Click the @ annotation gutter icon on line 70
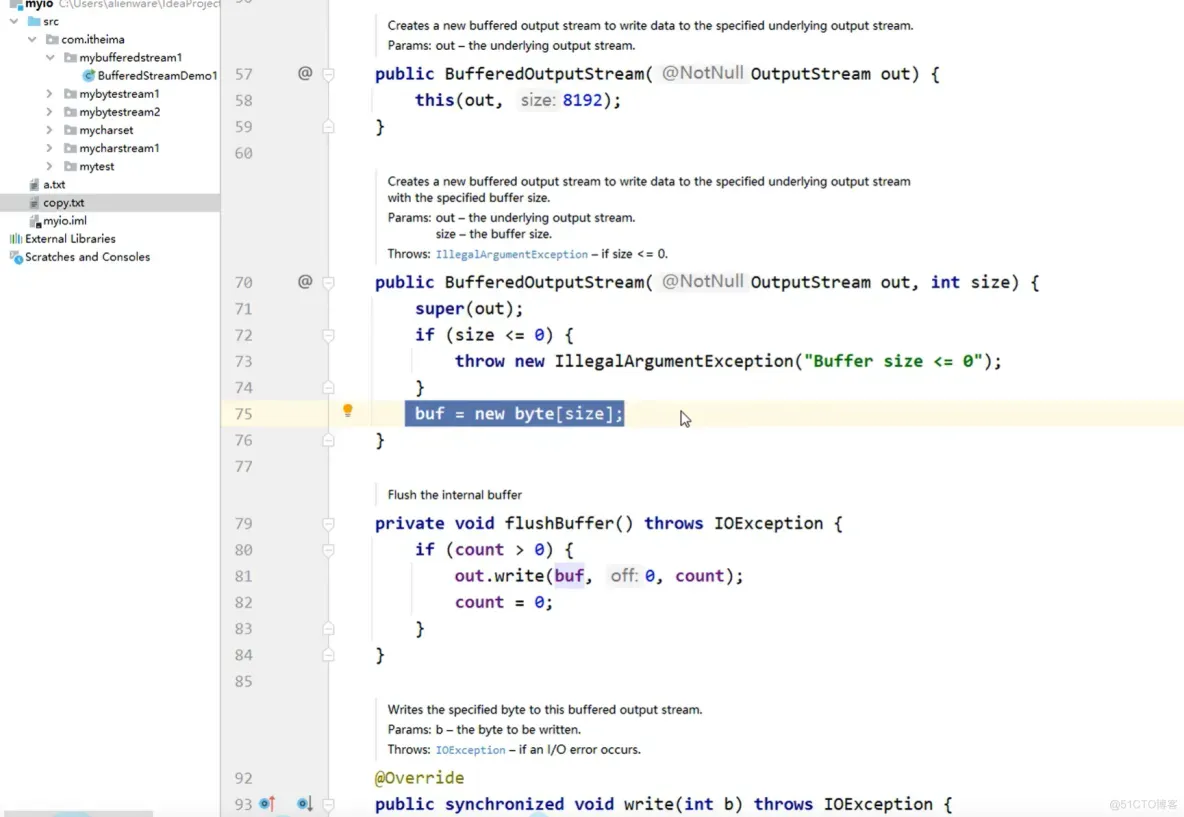Viewport: 1184px width, 817px height. 305,282
